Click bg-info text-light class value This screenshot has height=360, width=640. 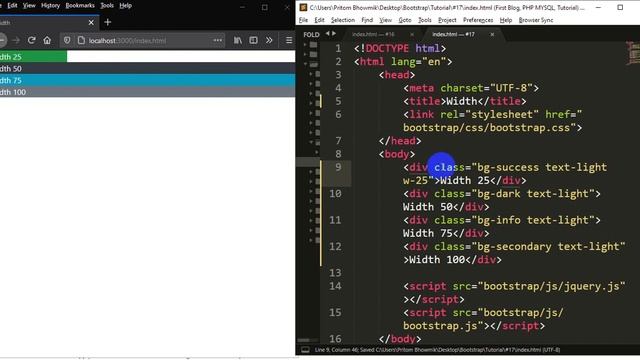pos(533,220)
